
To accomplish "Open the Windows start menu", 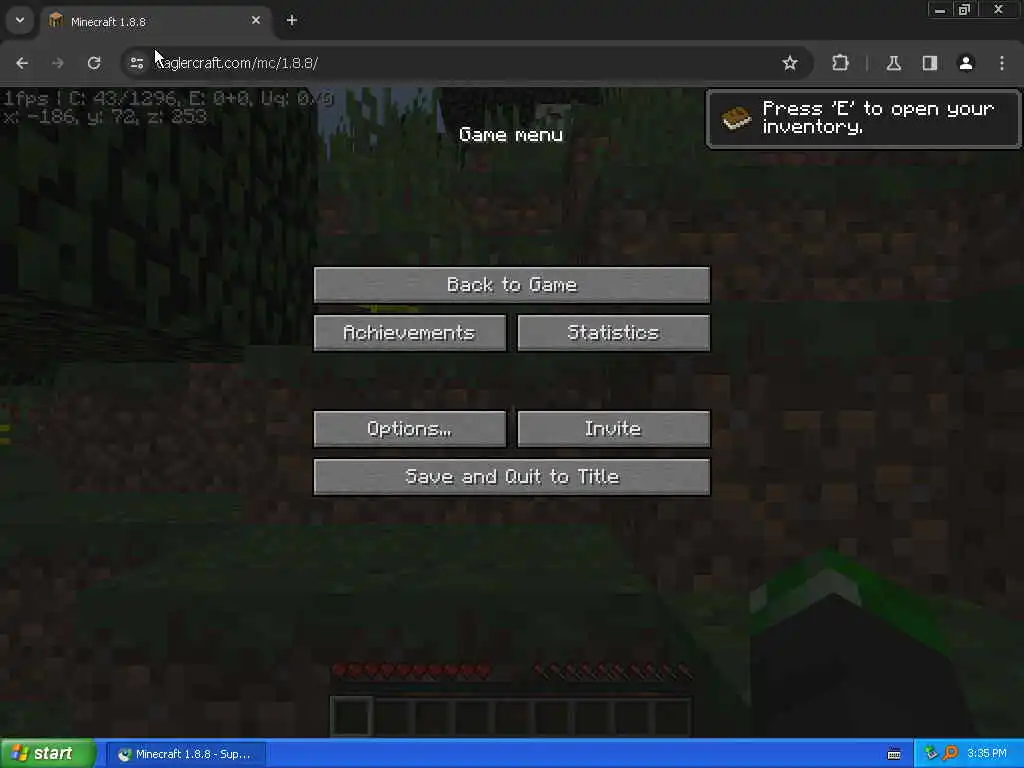I will pyautogui.click(x=47, y=754).
